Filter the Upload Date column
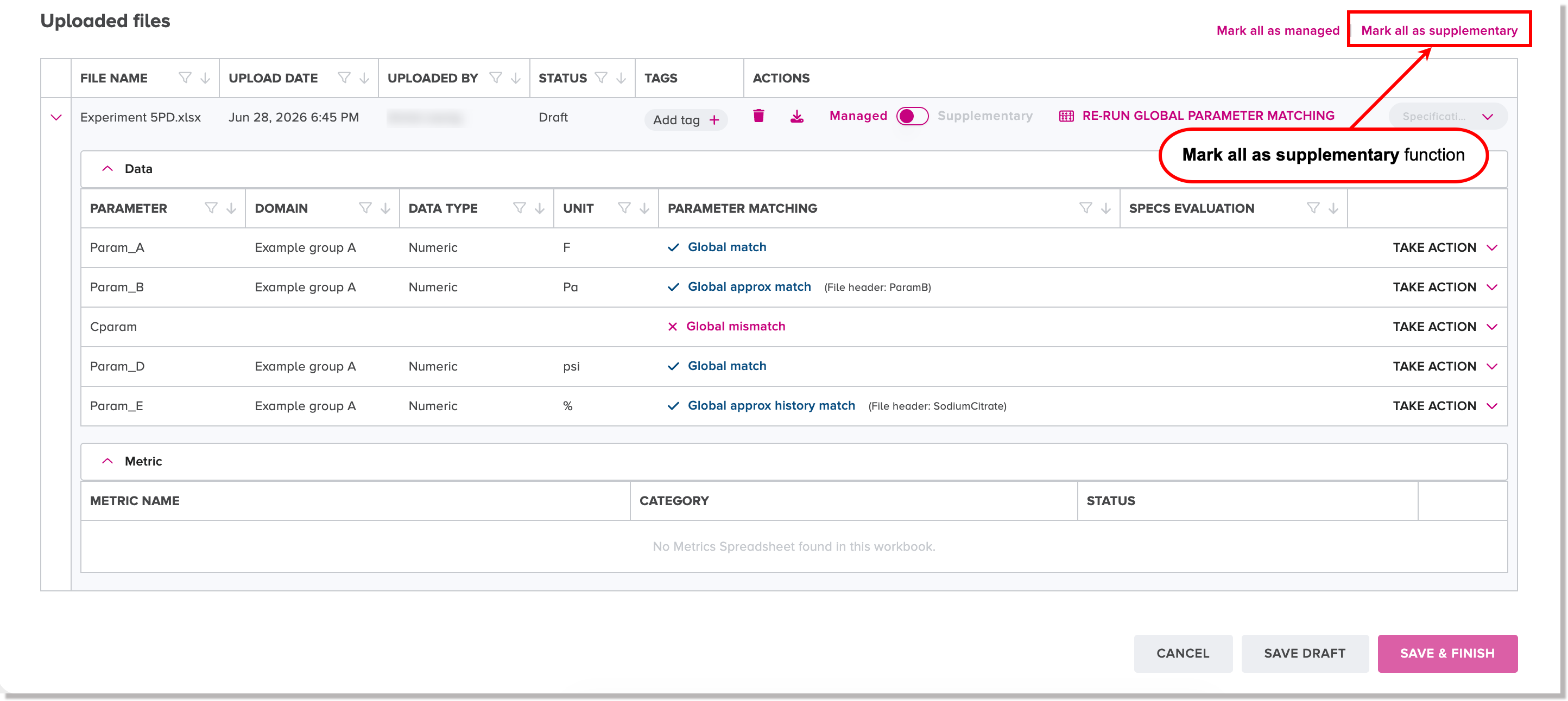This screenshot has height=701, width=1568. pyautogui.click(x=344, y=78)
